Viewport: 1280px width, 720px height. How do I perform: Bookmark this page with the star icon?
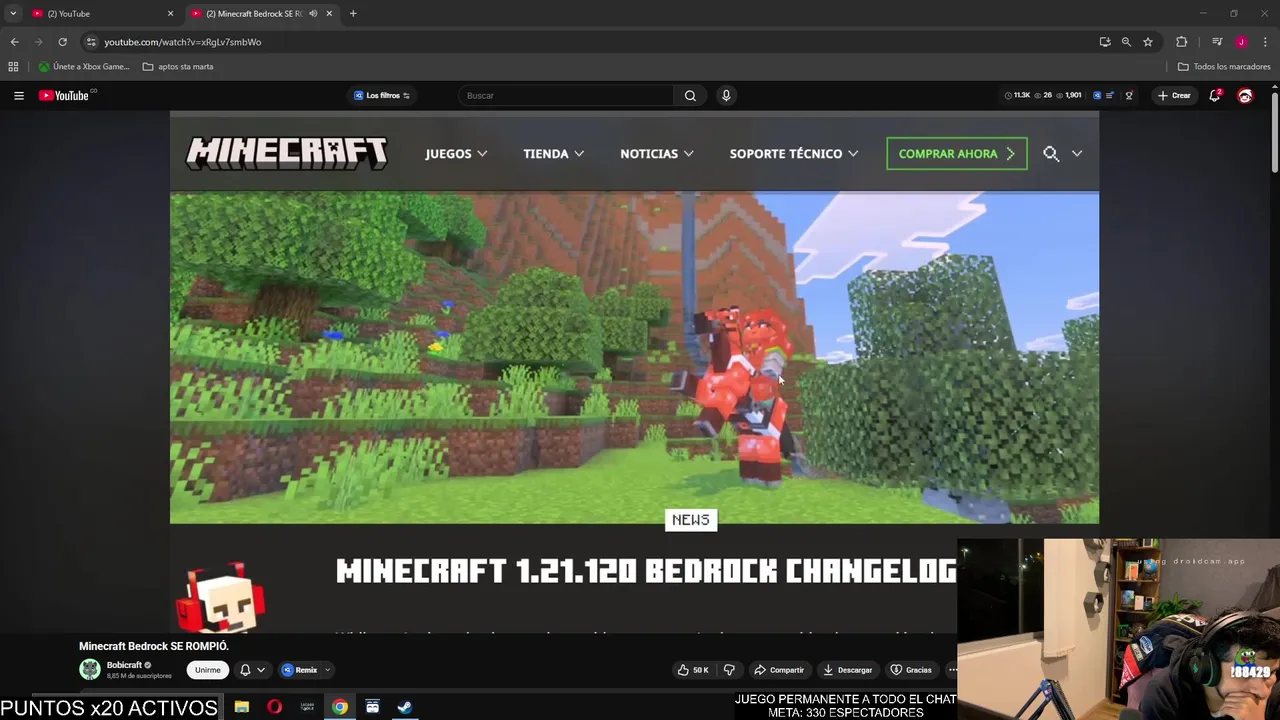1148,42
